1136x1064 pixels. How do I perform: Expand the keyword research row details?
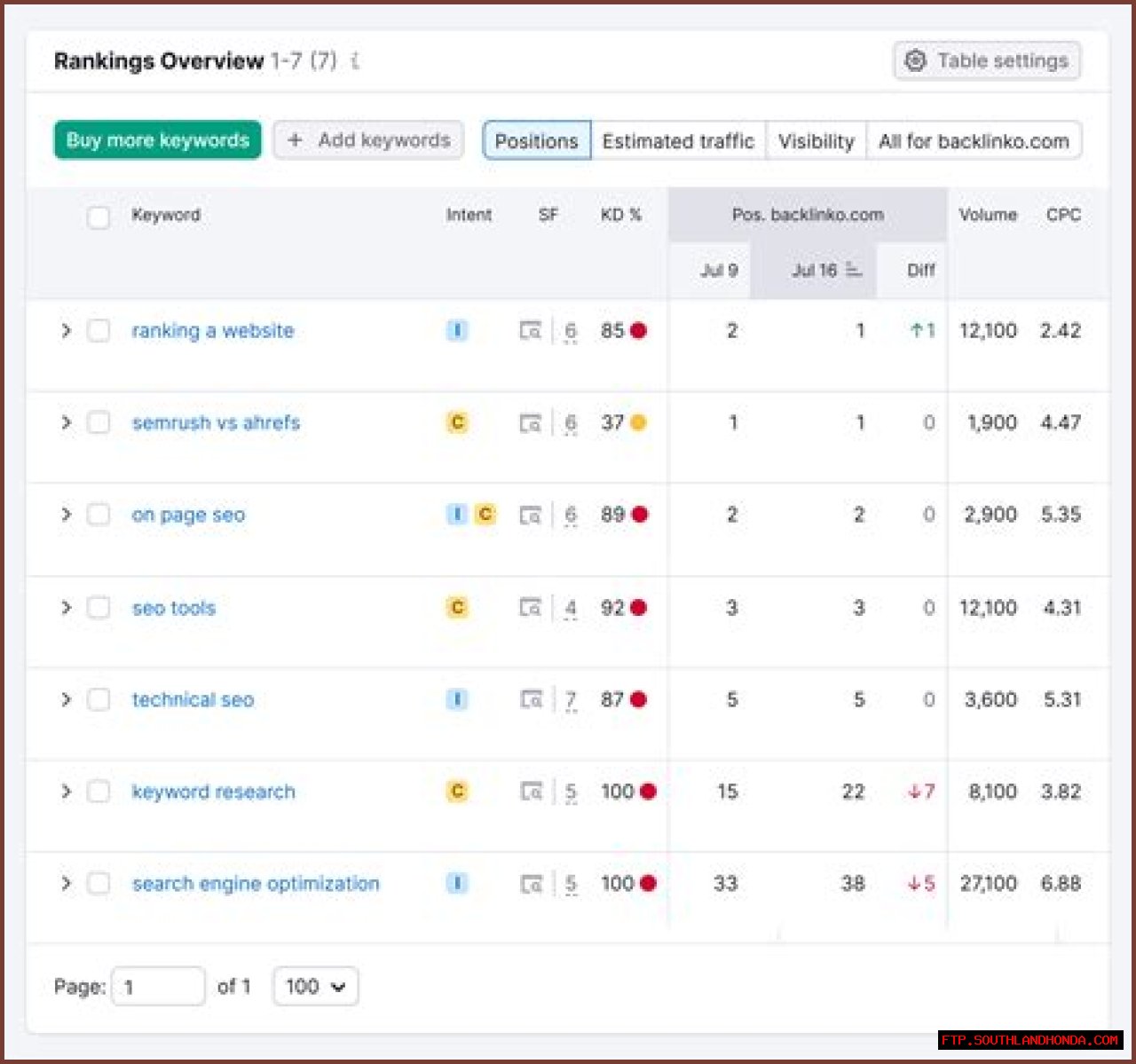66,792
